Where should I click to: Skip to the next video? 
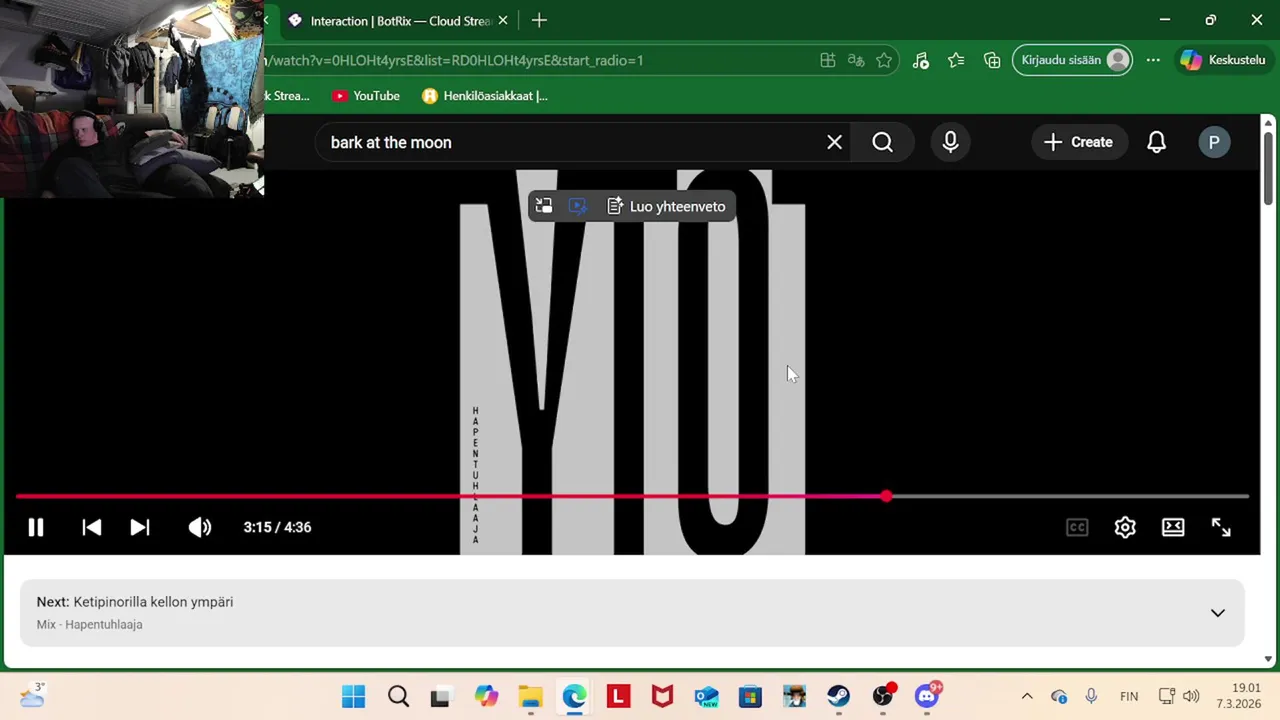click(x=140, y=527)
